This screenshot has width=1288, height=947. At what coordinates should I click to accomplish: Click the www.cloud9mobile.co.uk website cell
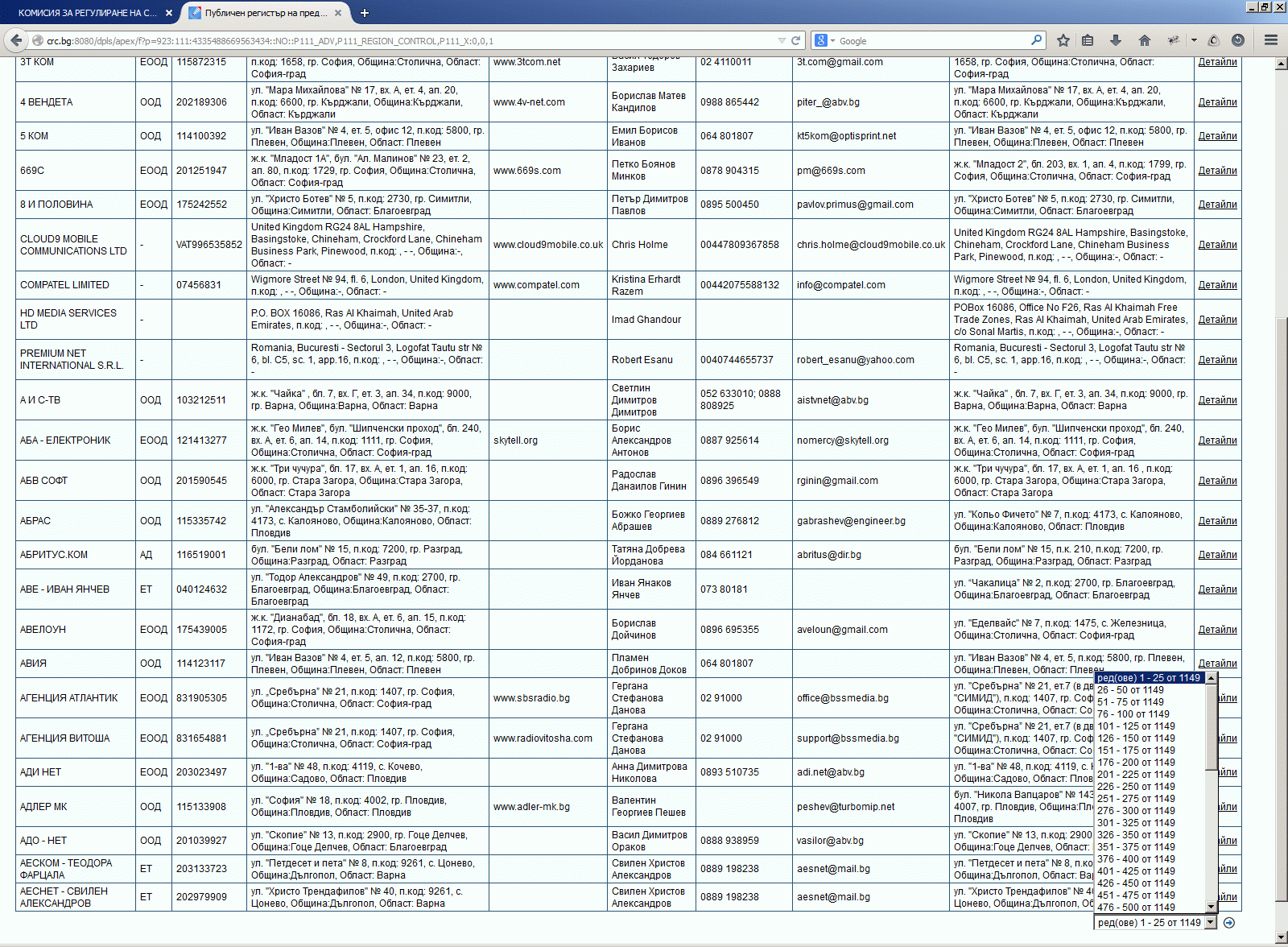(548, 245)
